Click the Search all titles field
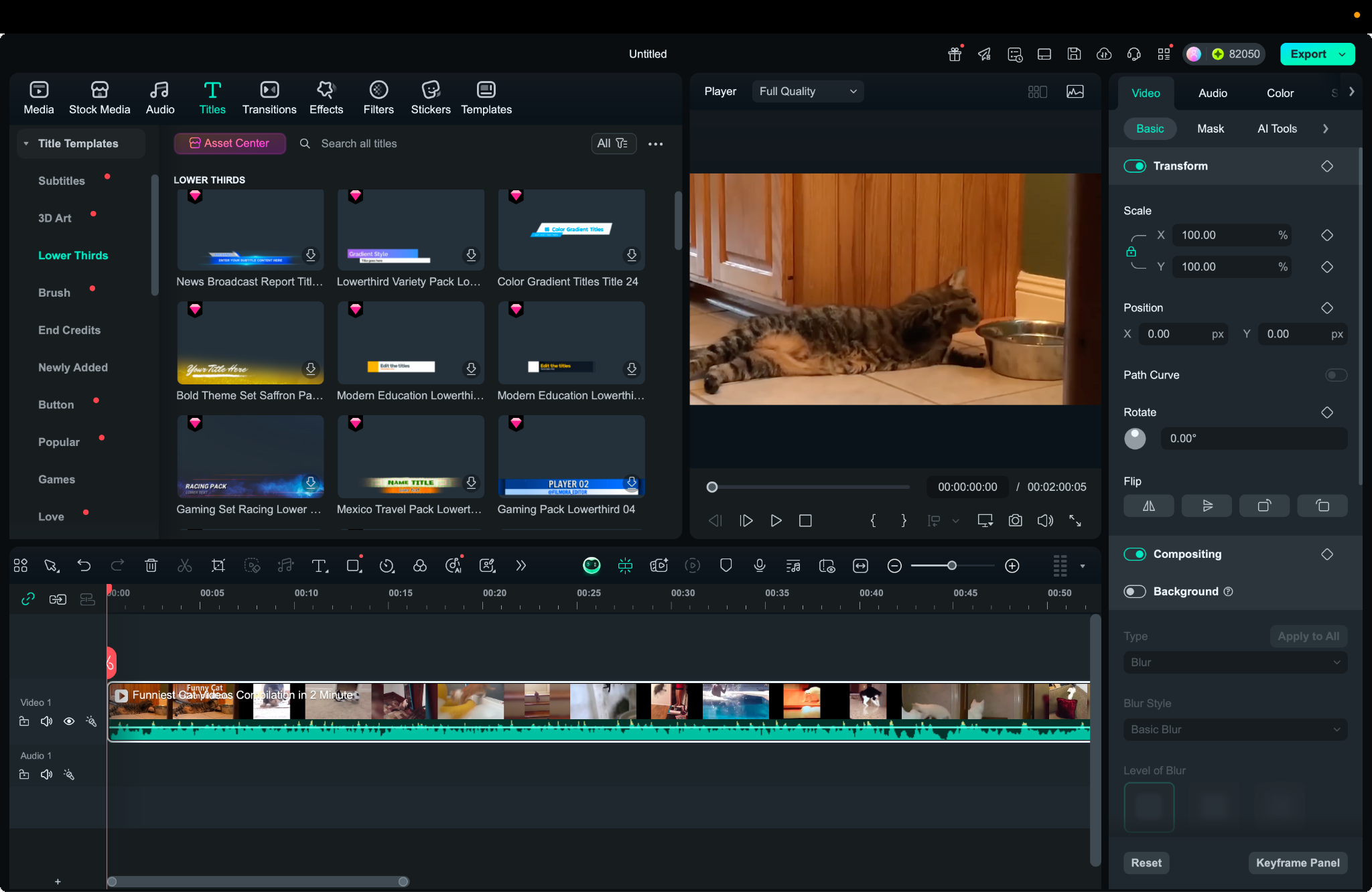The height and width of the screenshot is (892, 1372). [439, 143]
